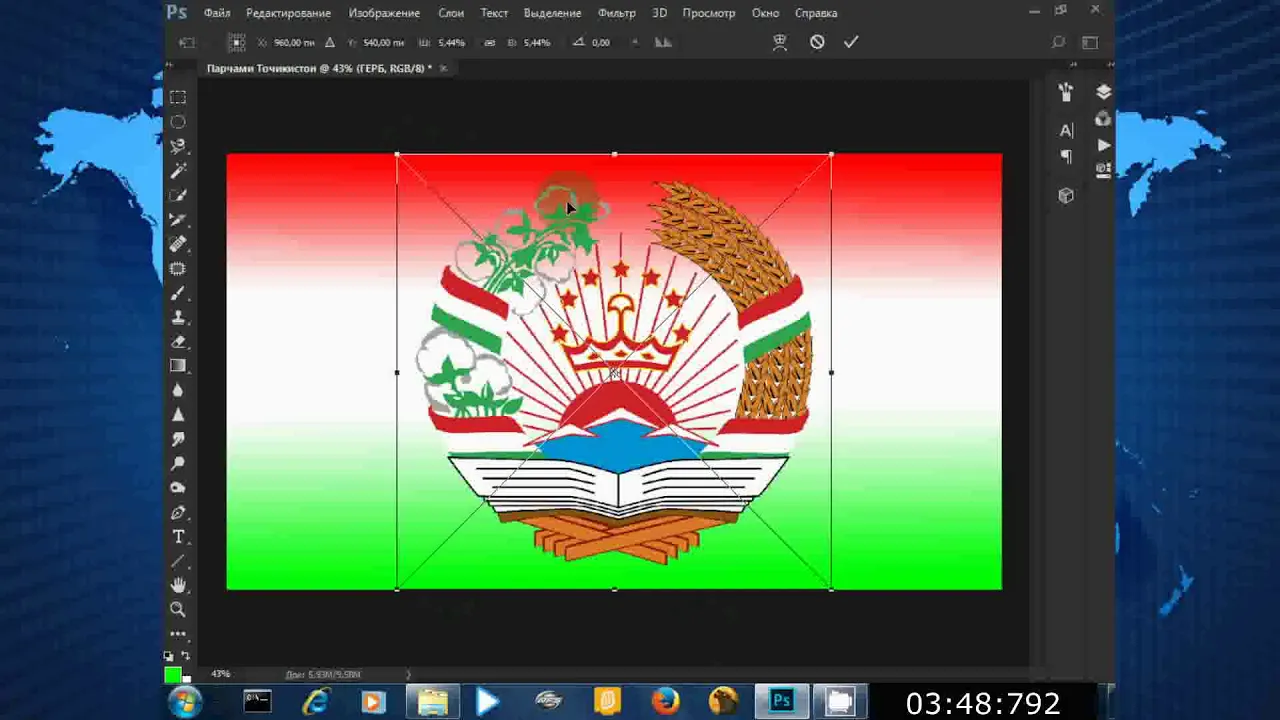Edit the 43% zoom level field
This screenshot has width=1280, height=720.
coord(221,674)
